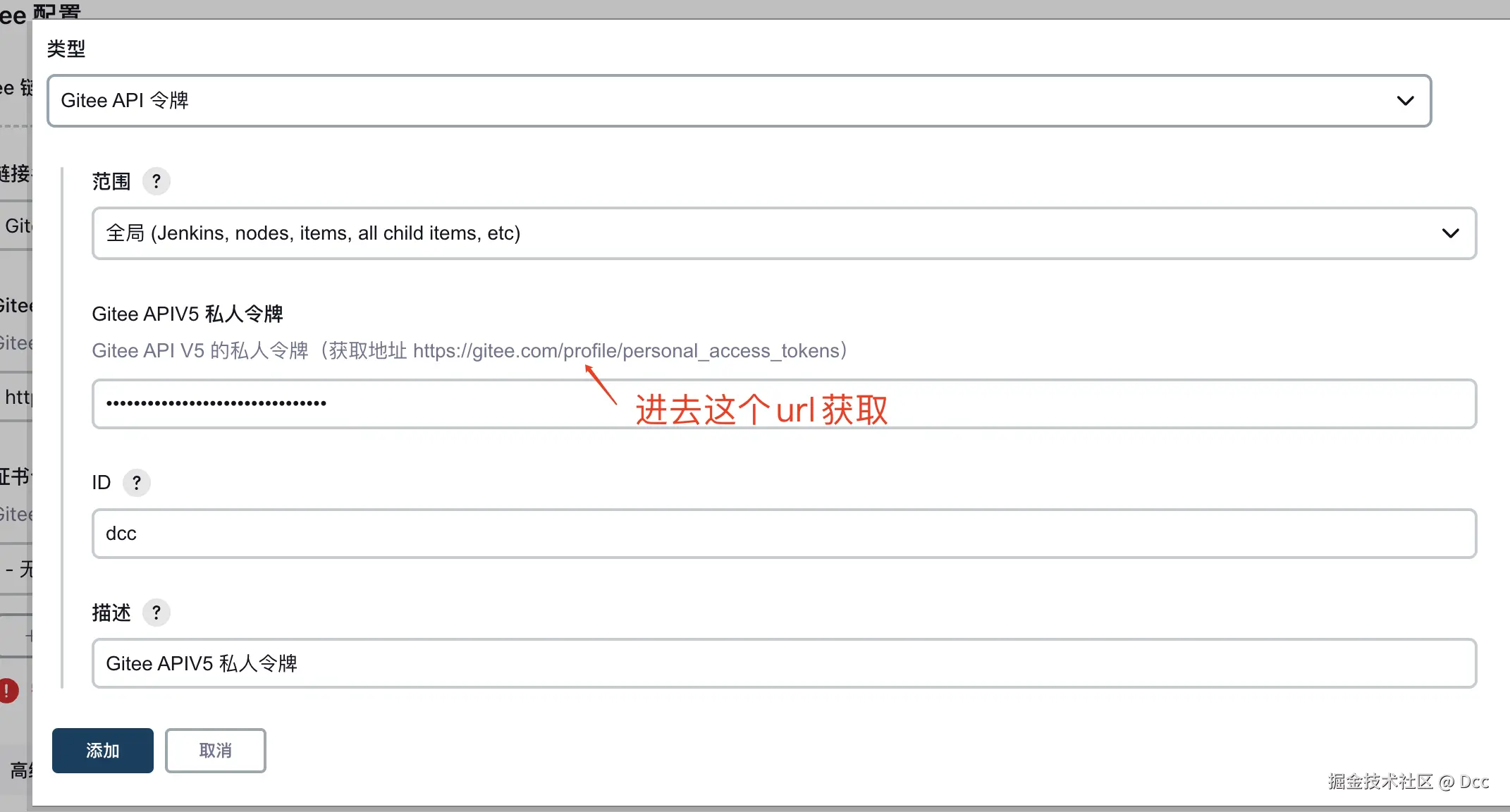Click the help icon beside 范围
1510x812 pixels.
click(x=156, y=182)
